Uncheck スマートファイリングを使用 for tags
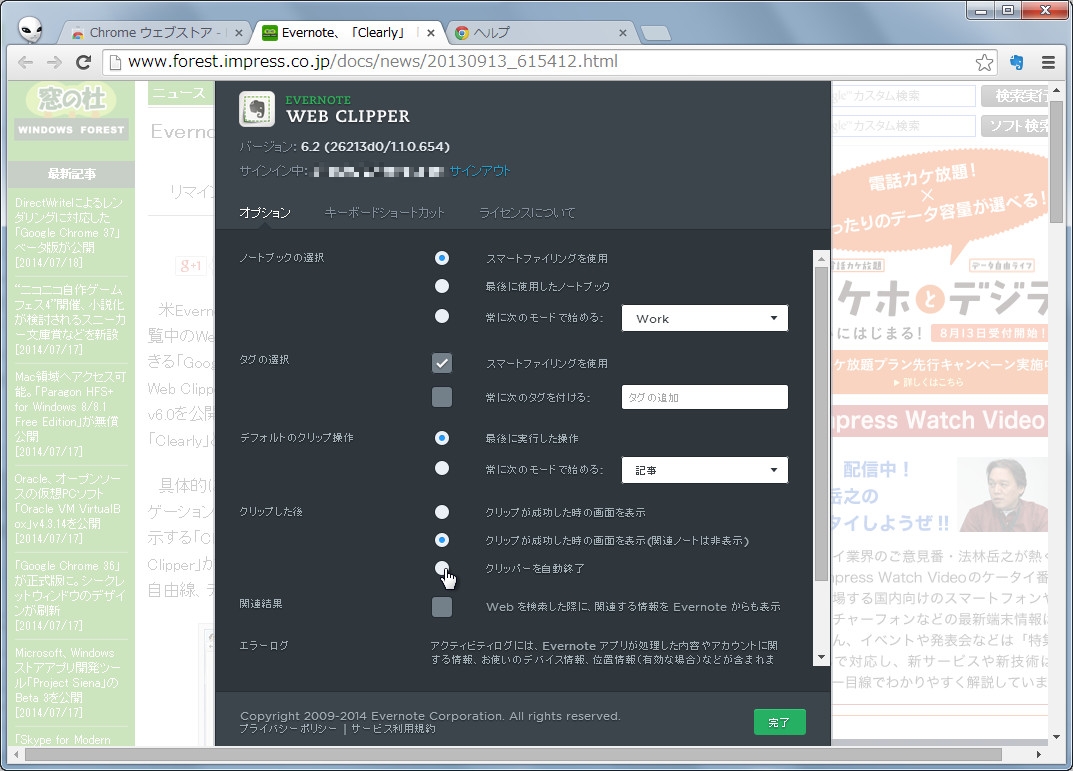The image size is (1073, 771). point(442,363)
